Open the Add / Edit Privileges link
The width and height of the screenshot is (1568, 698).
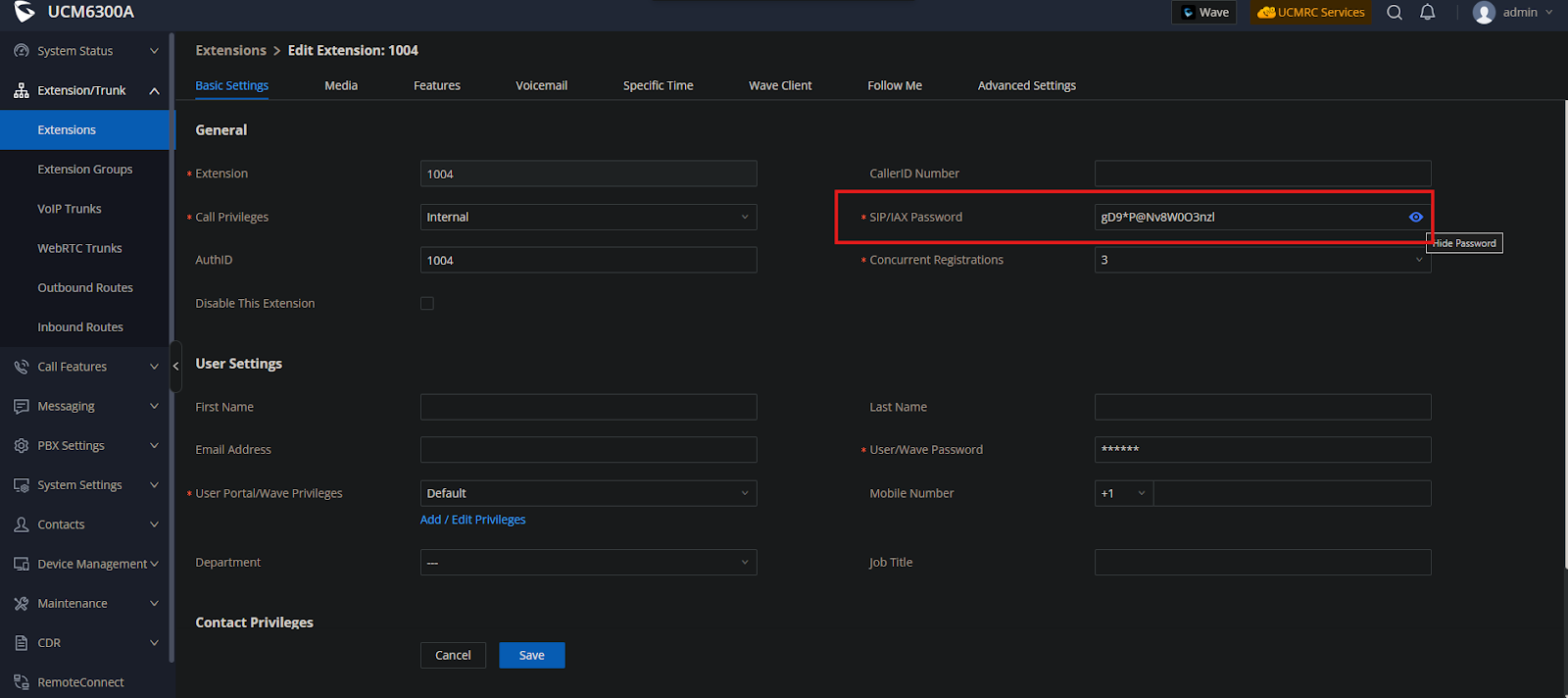(x=472, y=521)
